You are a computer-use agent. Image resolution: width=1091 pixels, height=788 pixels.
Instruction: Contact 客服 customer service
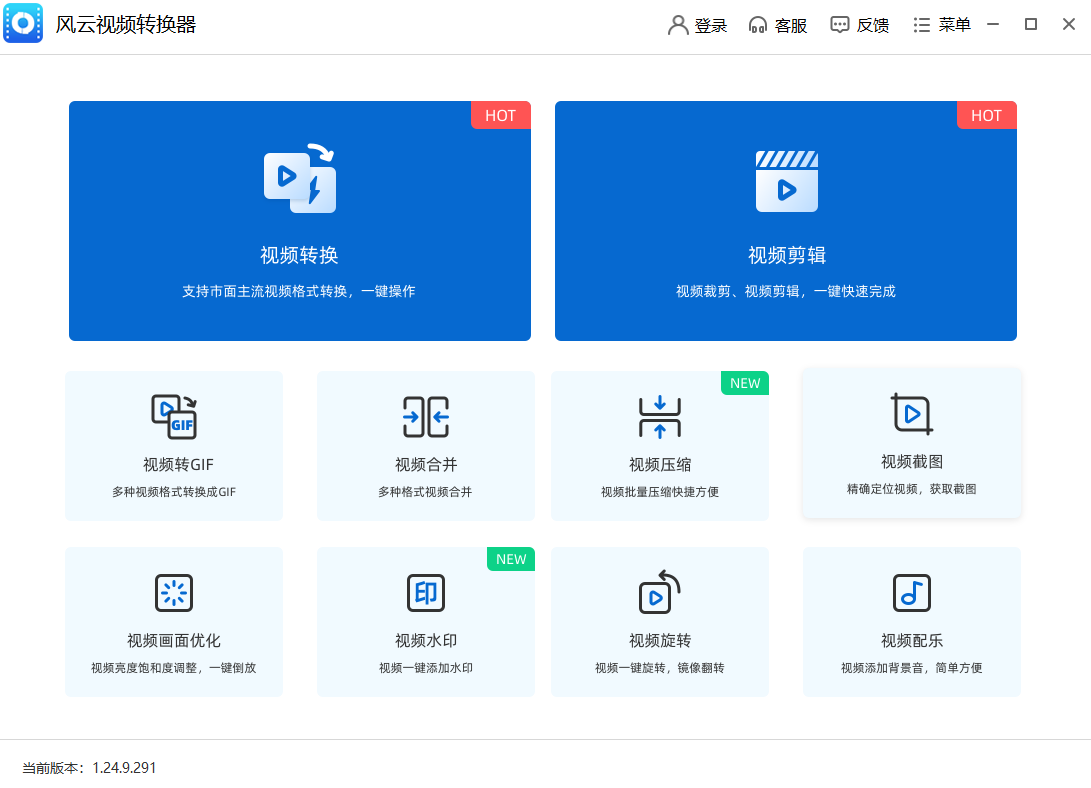click(778, 25)
